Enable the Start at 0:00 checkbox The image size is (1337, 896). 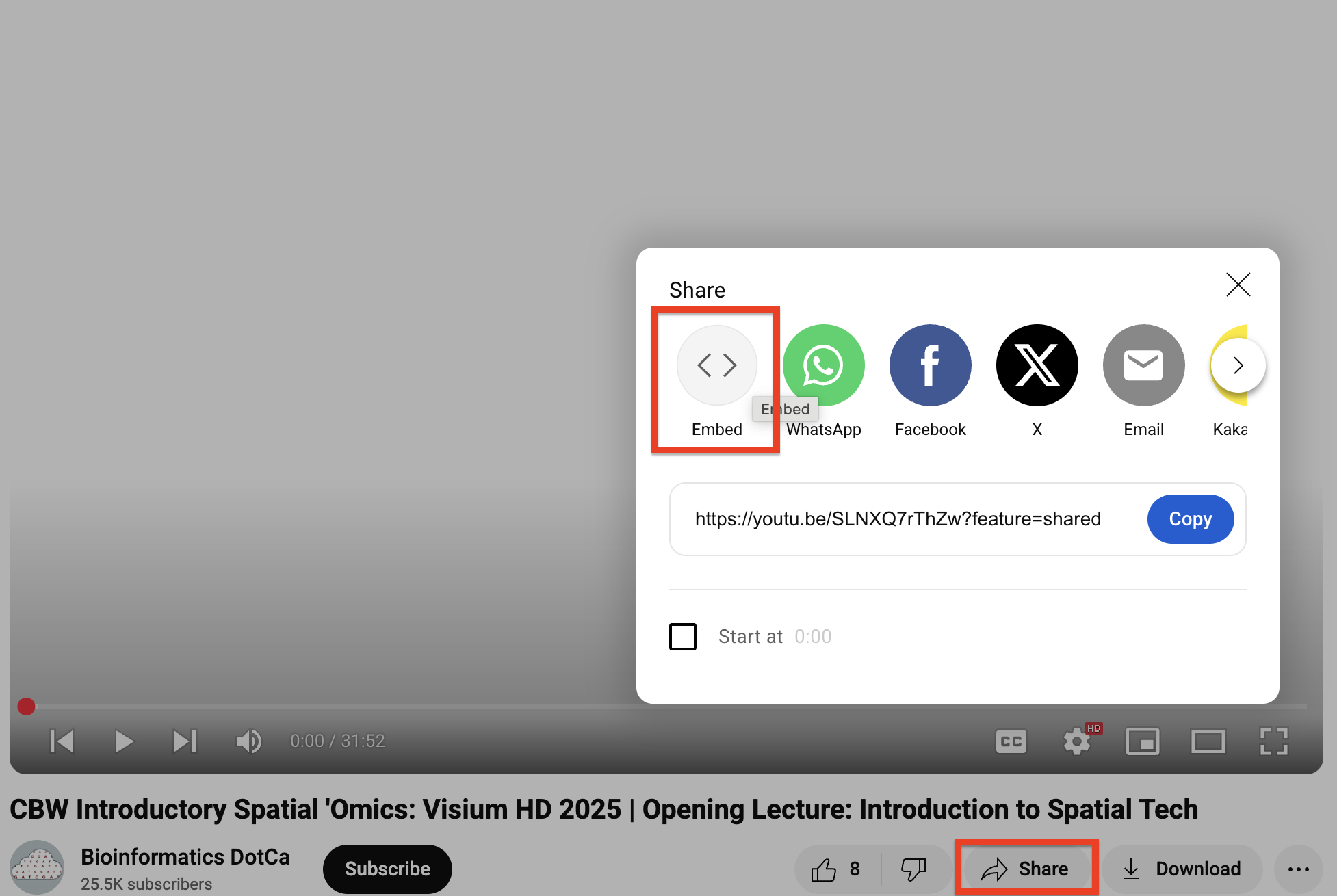coord(682,636)
